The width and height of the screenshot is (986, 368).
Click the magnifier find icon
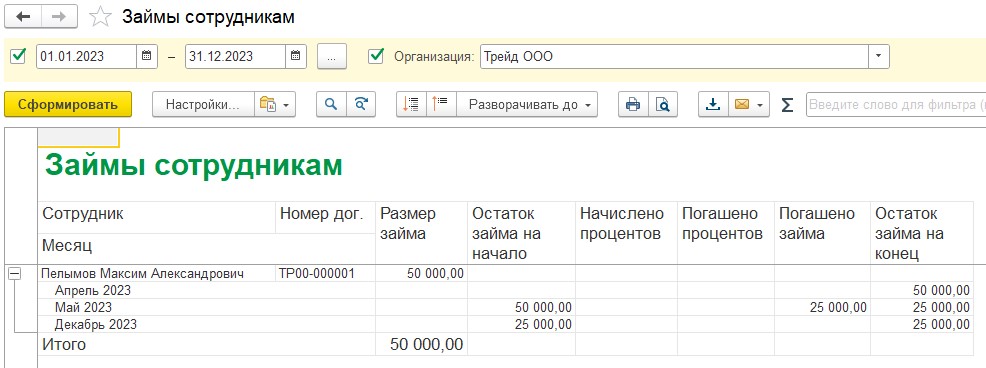pos(331,104)
